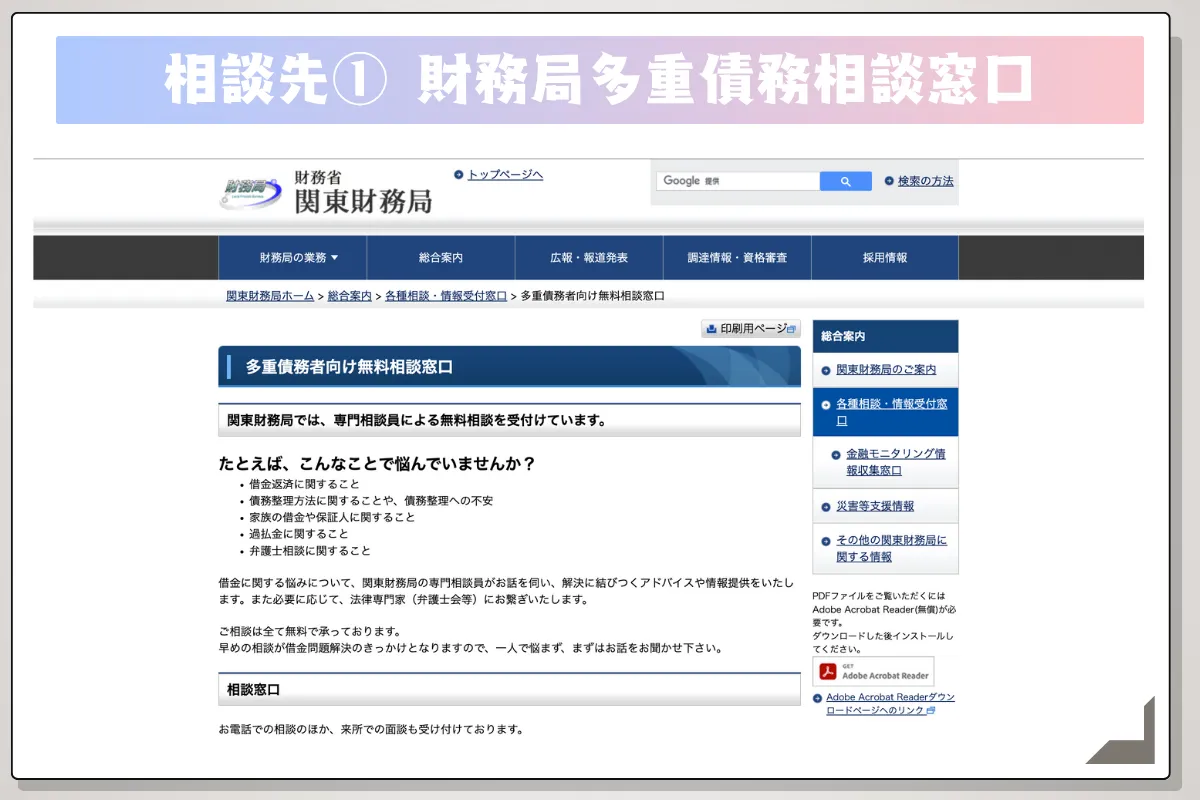Open the 採用情報 navigation menu

[x=885, y=257]
